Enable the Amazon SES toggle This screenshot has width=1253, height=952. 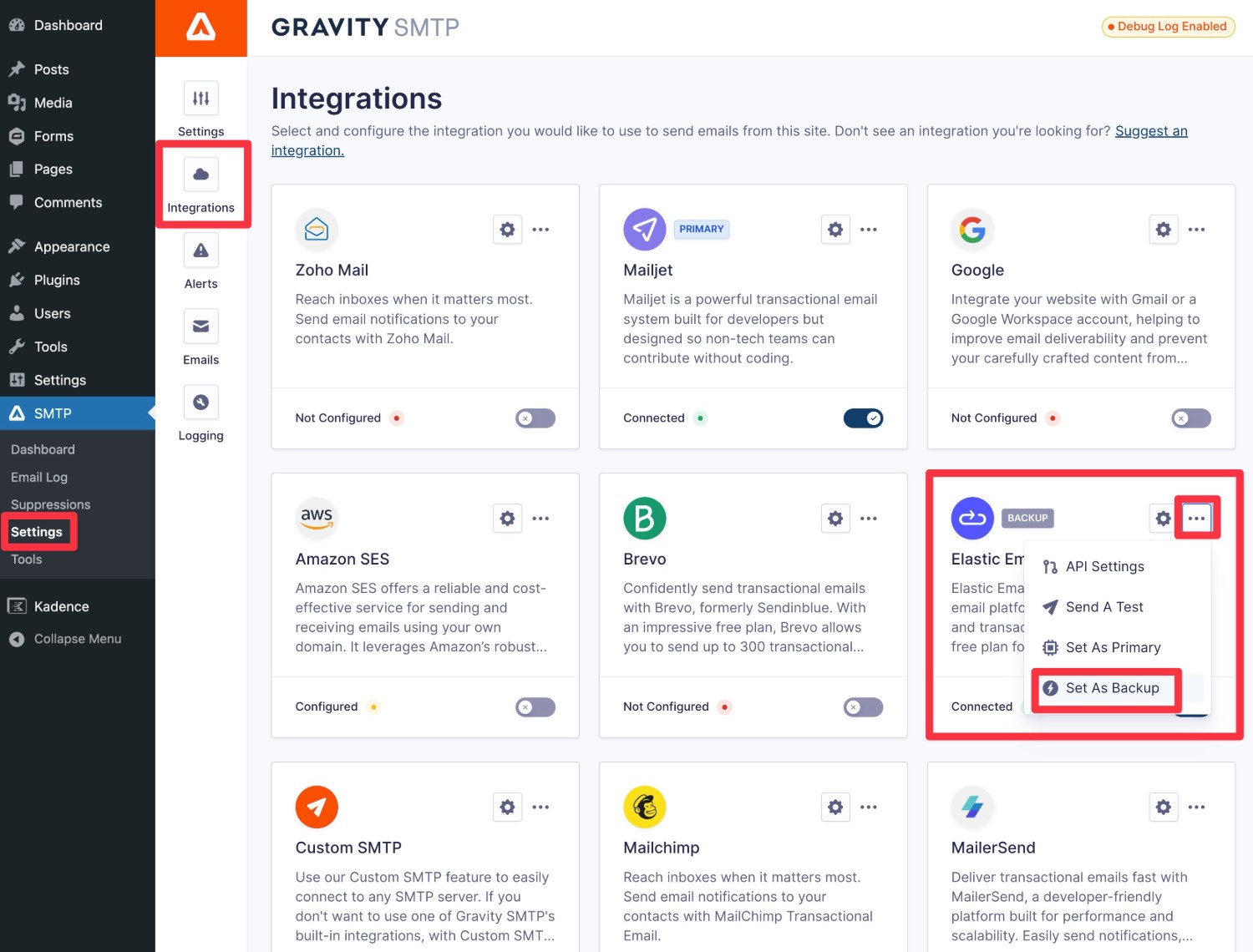tap(535, 707)
